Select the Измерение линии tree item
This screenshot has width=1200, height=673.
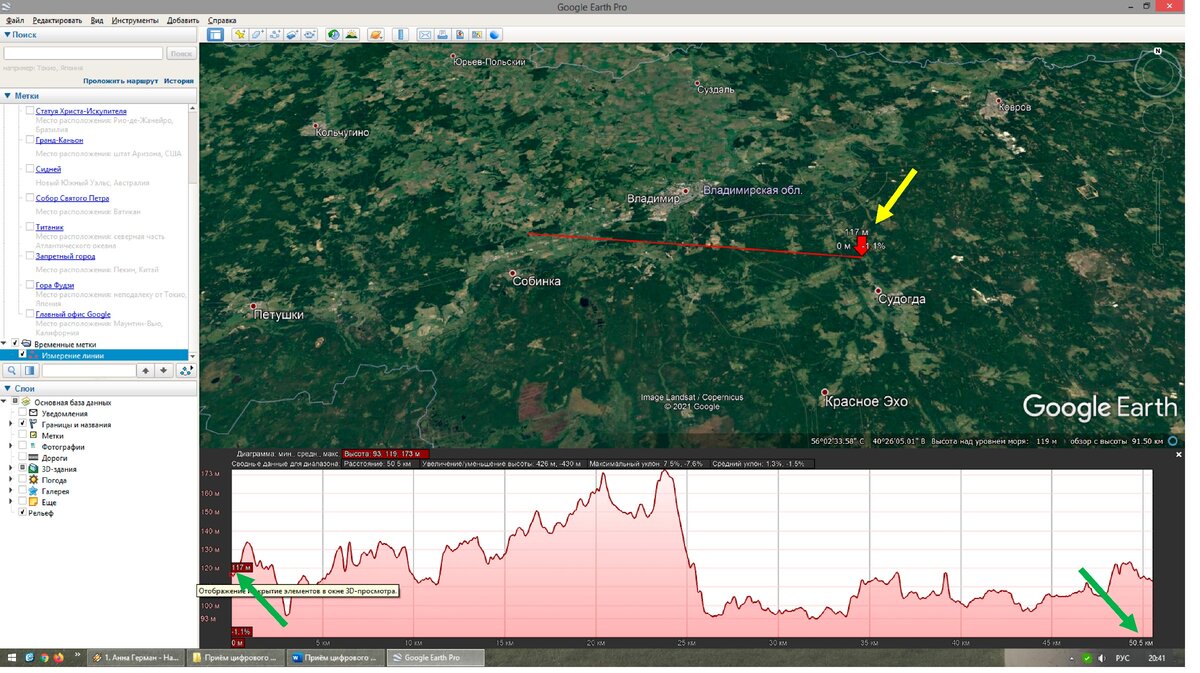coord(73,355)
